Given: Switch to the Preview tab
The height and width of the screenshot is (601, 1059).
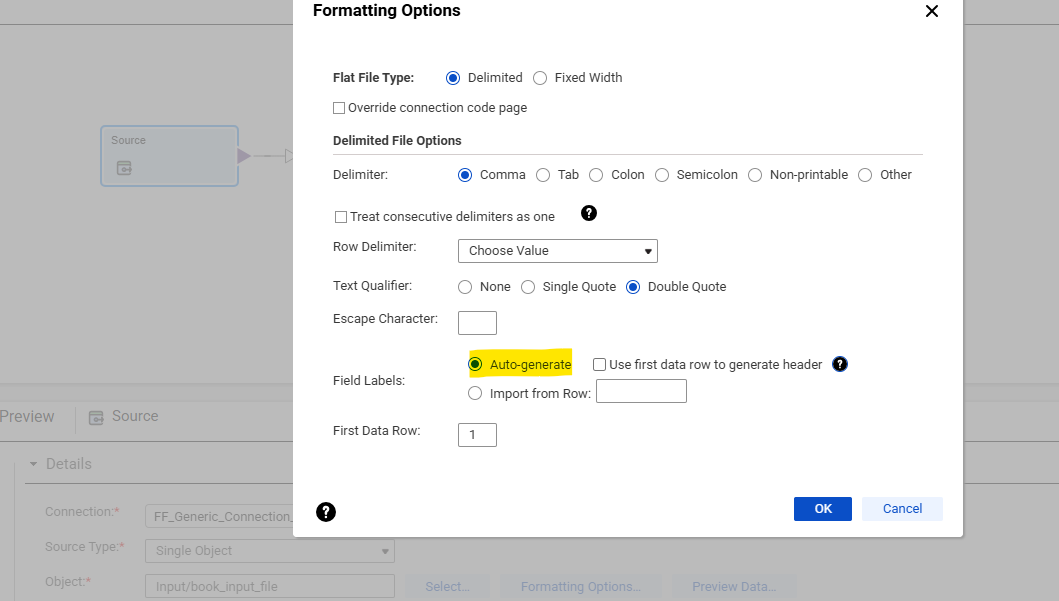Looking at the screenshot, I should tap(27, 417).
